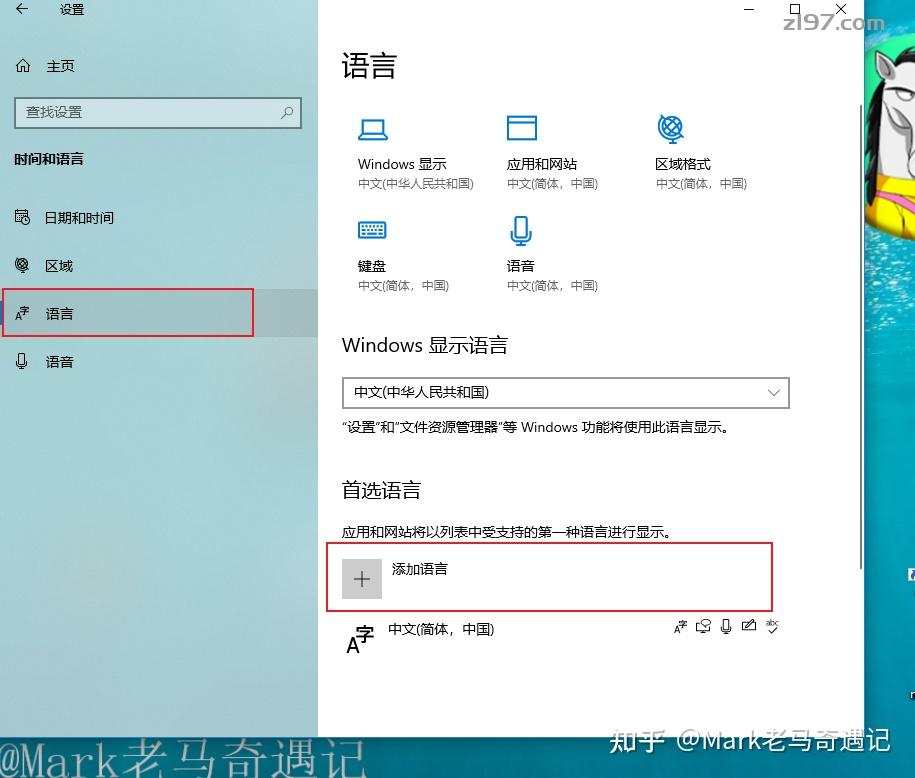Viewport: 915px width, 778px height.
Task: Click the text-to-speech feature icon
Action: [703, 626]
